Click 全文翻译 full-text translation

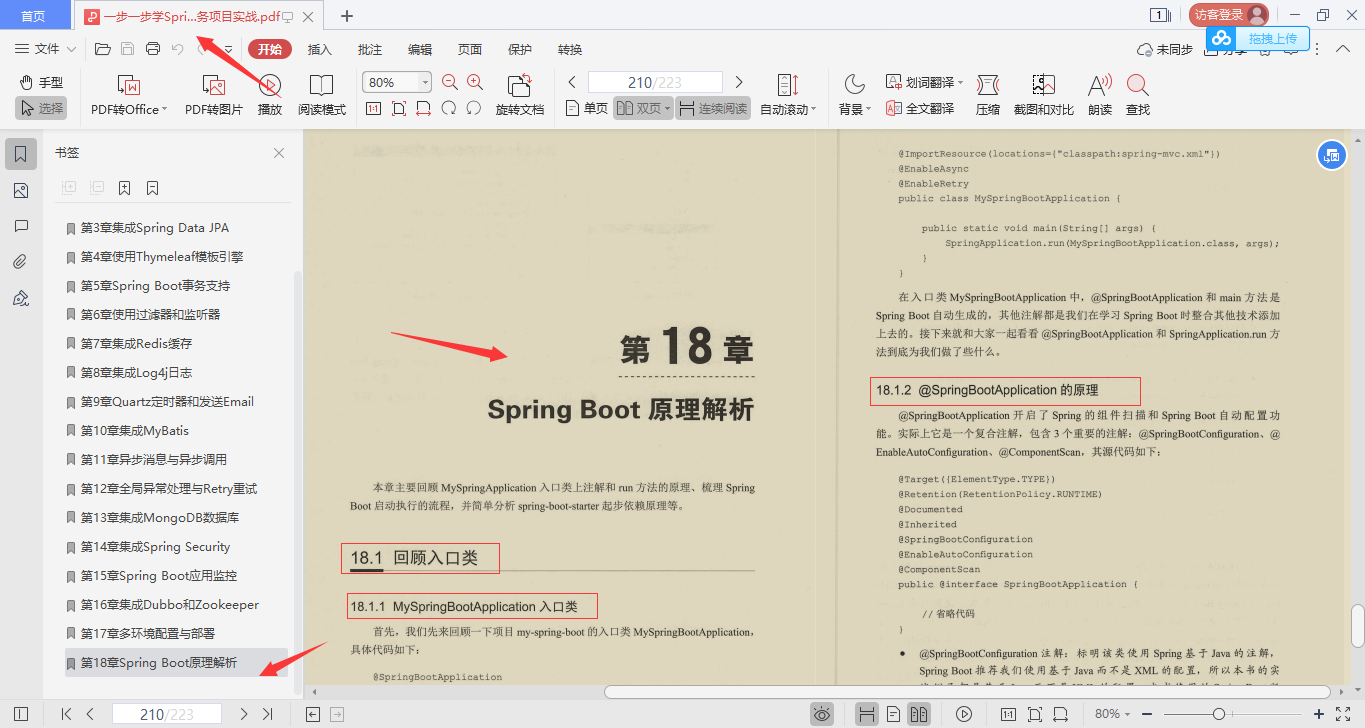[920, 108]
